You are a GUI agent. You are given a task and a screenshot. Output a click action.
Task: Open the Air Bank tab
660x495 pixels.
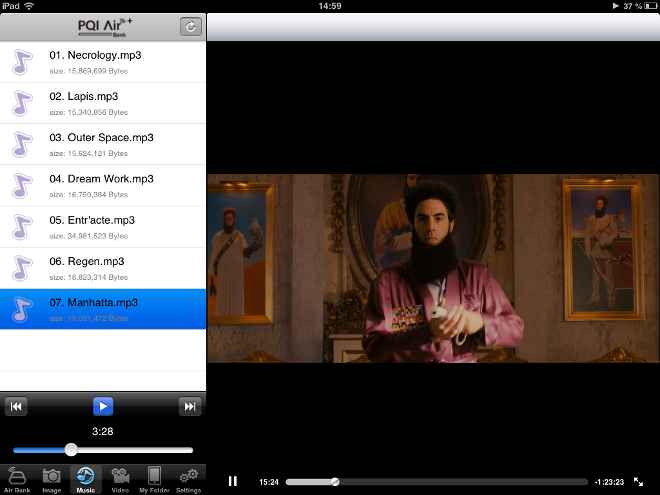tap(17, 480)
